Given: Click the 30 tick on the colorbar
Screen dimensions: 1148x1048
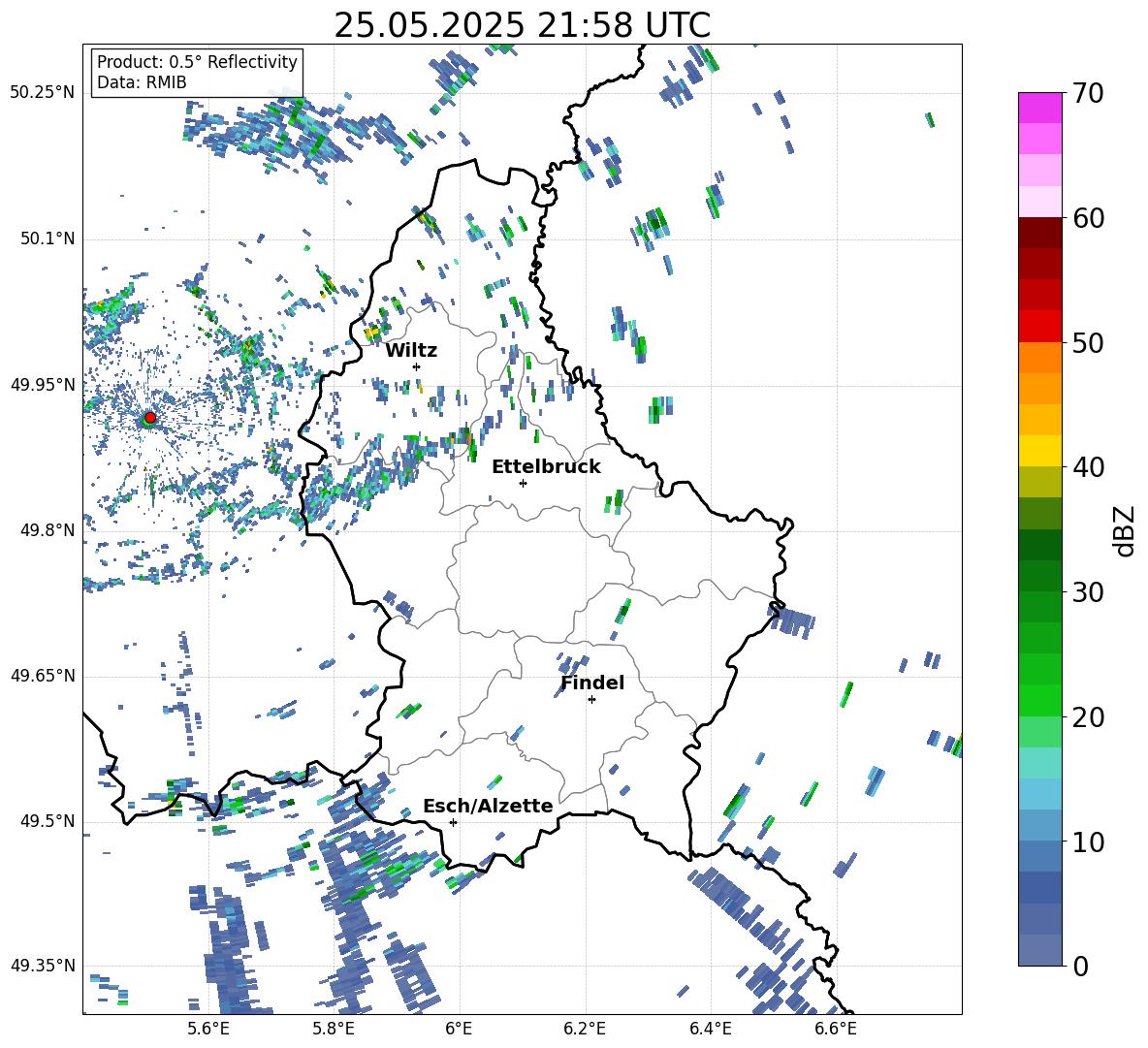Looking at the screenshot, I should [1088, 592].
